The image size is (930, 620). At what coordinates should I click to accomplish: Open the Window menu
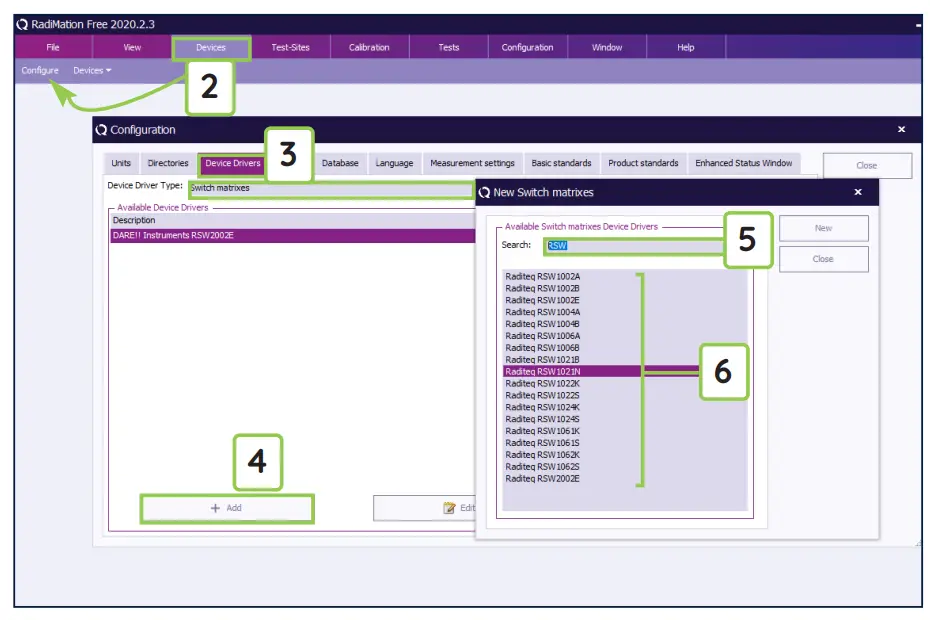pos(607,47)
